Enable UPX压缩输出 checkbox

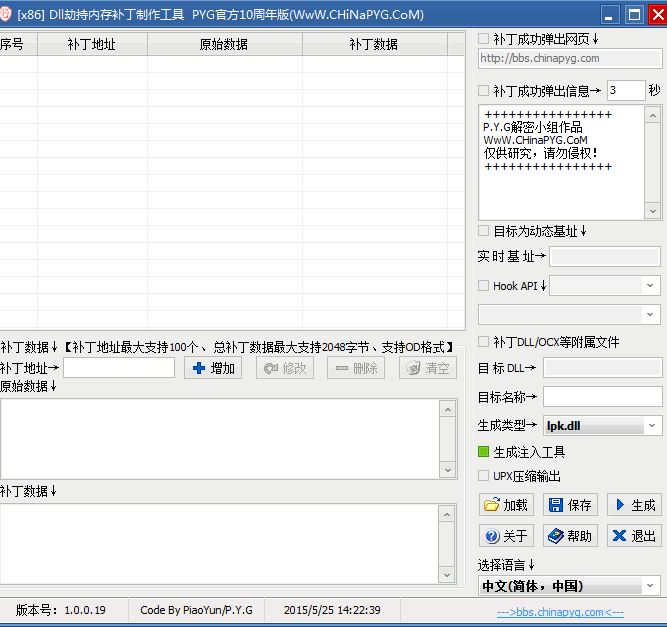coord(483,476)
